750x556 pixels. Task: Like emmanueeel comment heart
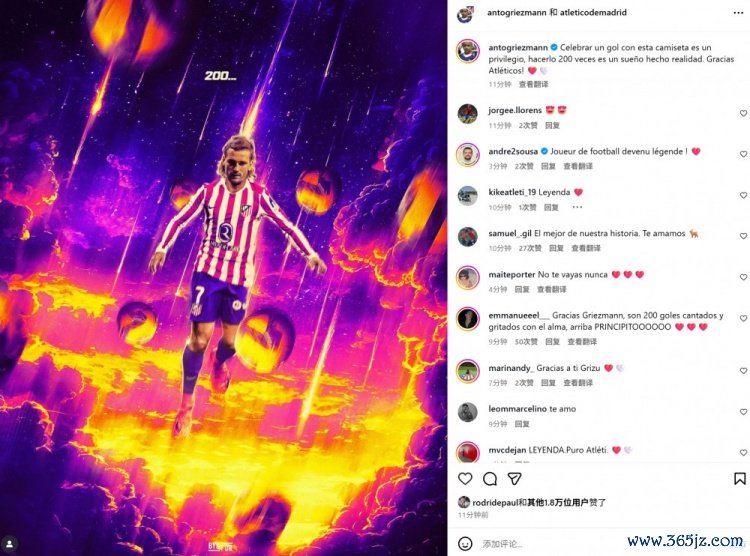coord(743,318)
